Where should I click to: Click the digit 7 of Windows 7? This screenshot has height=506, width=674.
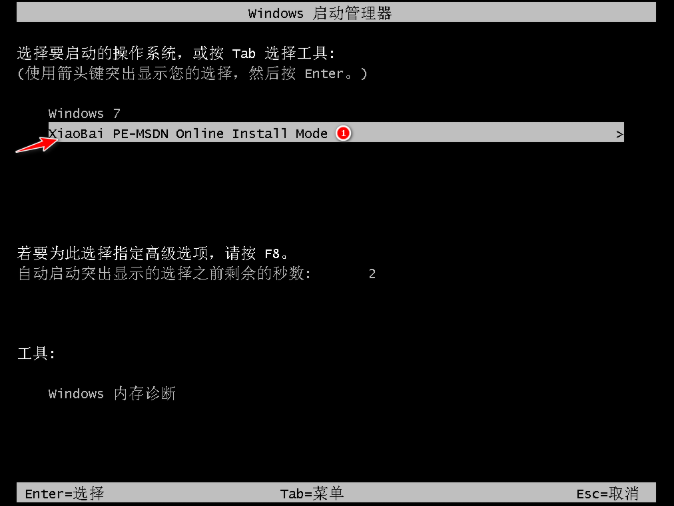click(116, 113)
